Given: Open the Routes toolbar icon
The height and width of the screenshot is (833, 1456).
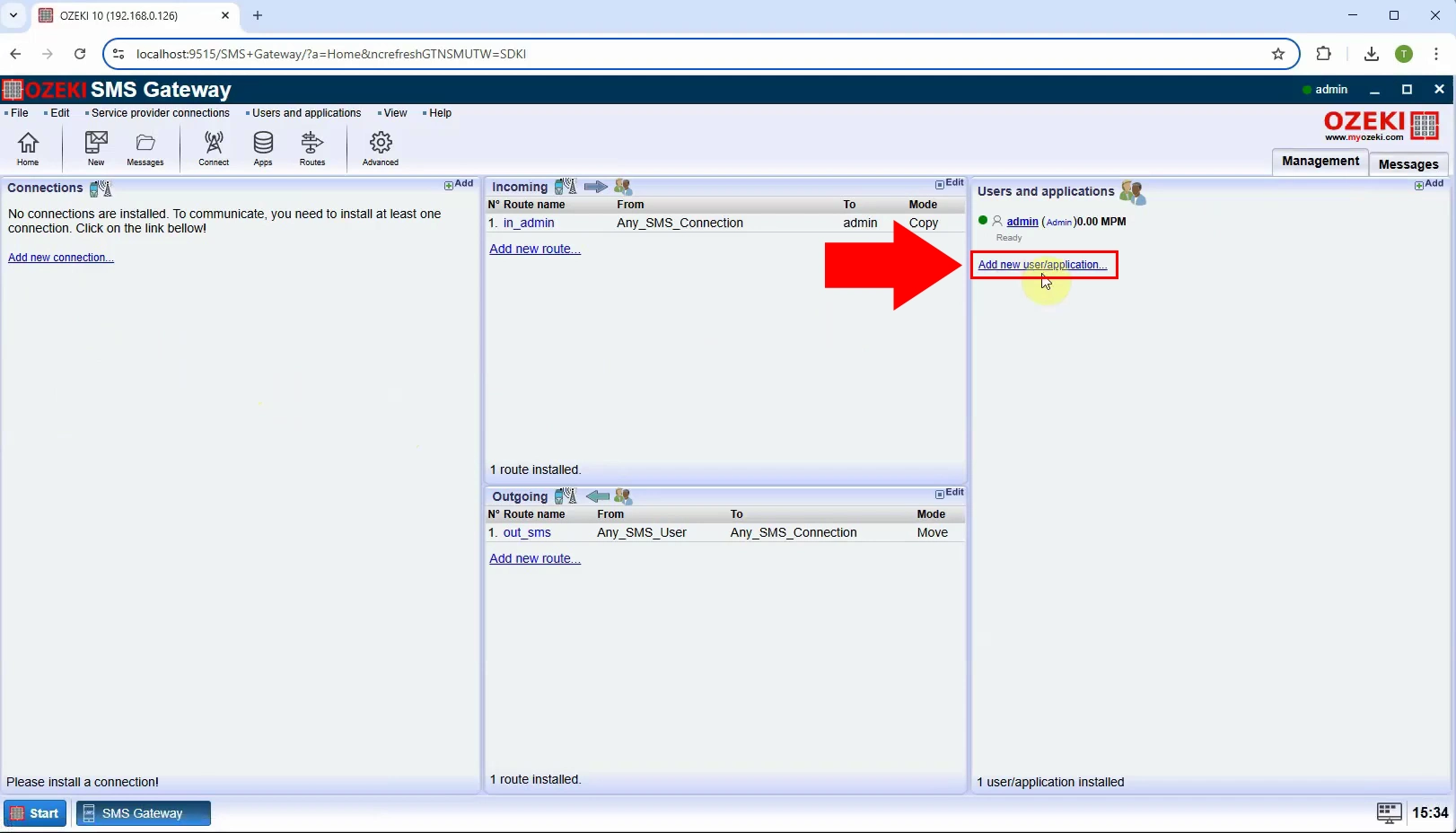Looking at the screenshot, I should click(312, 148).
